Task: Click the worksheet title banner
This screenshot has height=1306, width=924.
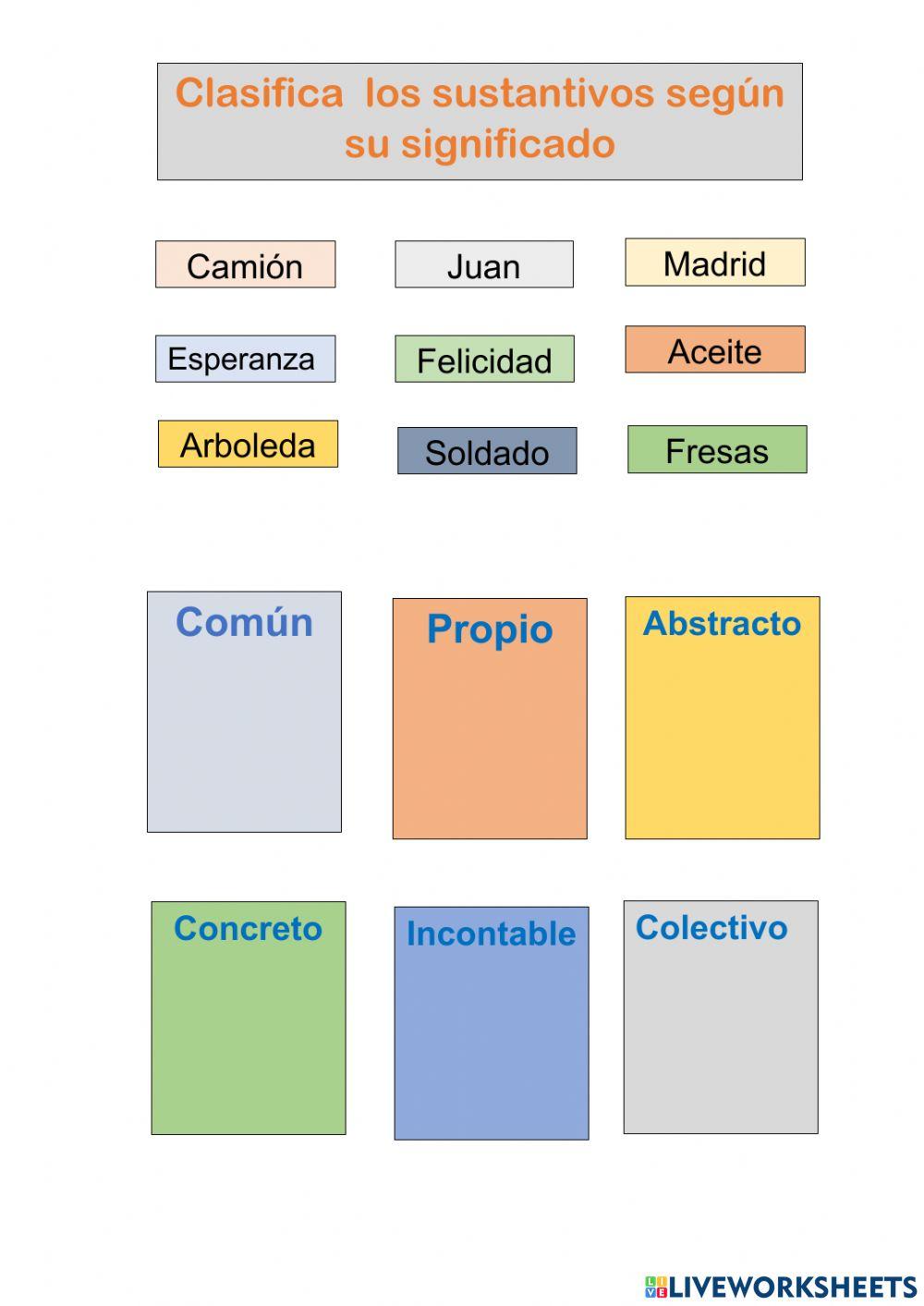Action: click(480, 121)
